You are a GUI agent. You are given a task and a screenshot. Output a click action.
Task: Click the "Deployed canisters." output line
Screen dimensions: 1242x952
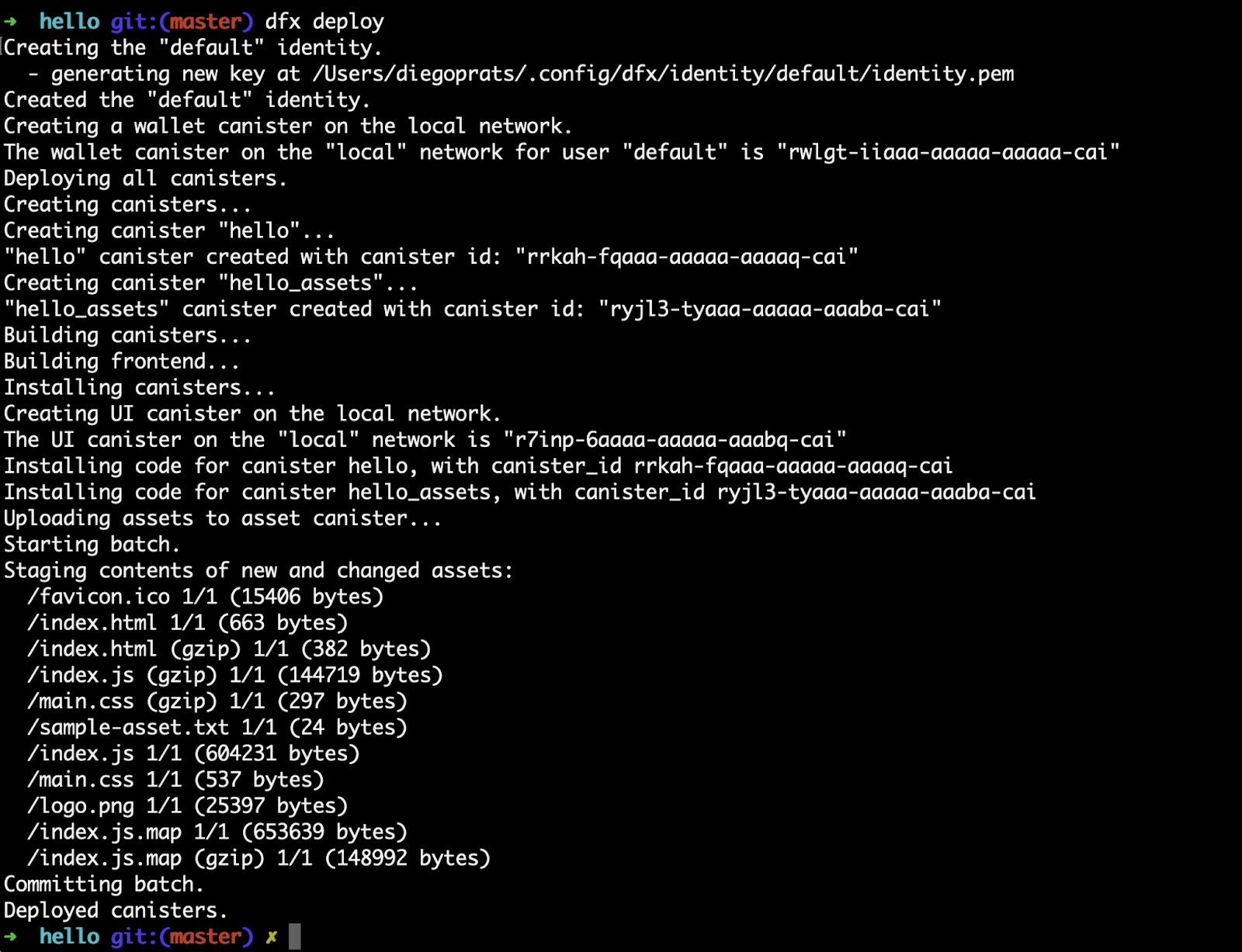(116, 910)
